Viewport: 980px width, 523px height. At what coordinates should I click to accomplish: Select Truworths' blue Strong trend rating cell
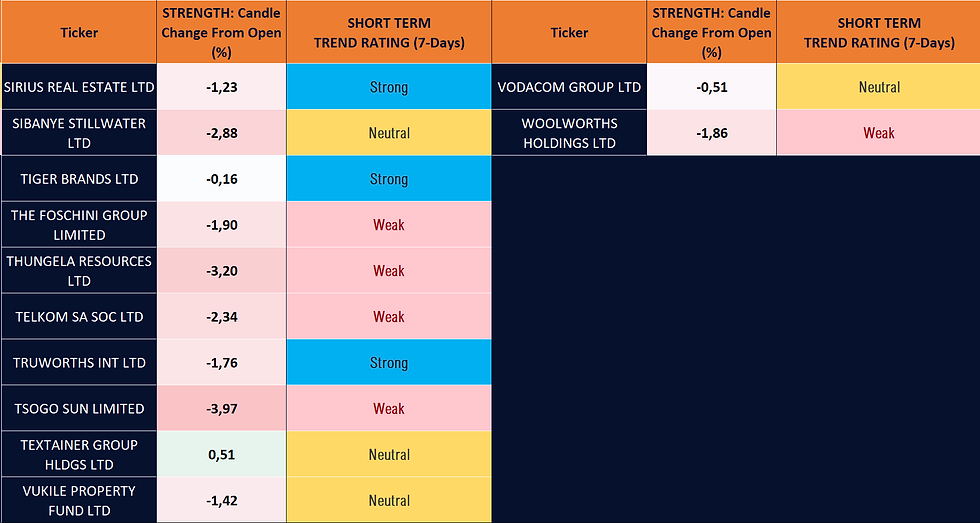(x=388, y=363)
